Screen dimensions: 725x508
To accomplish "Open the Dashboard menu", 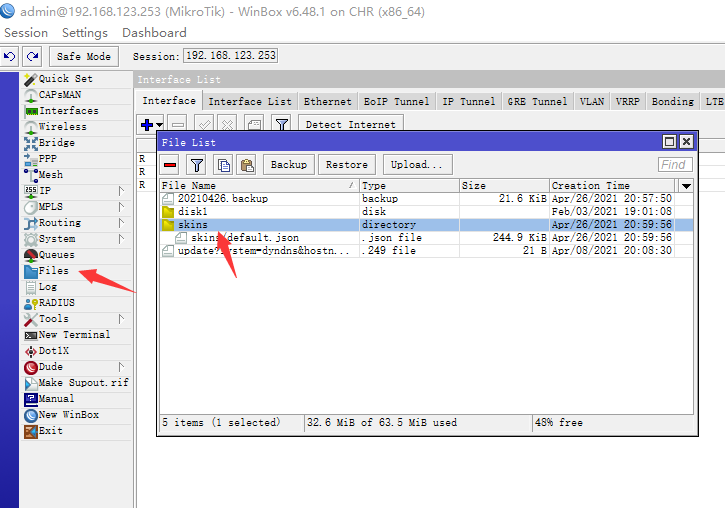I will 154,33.
